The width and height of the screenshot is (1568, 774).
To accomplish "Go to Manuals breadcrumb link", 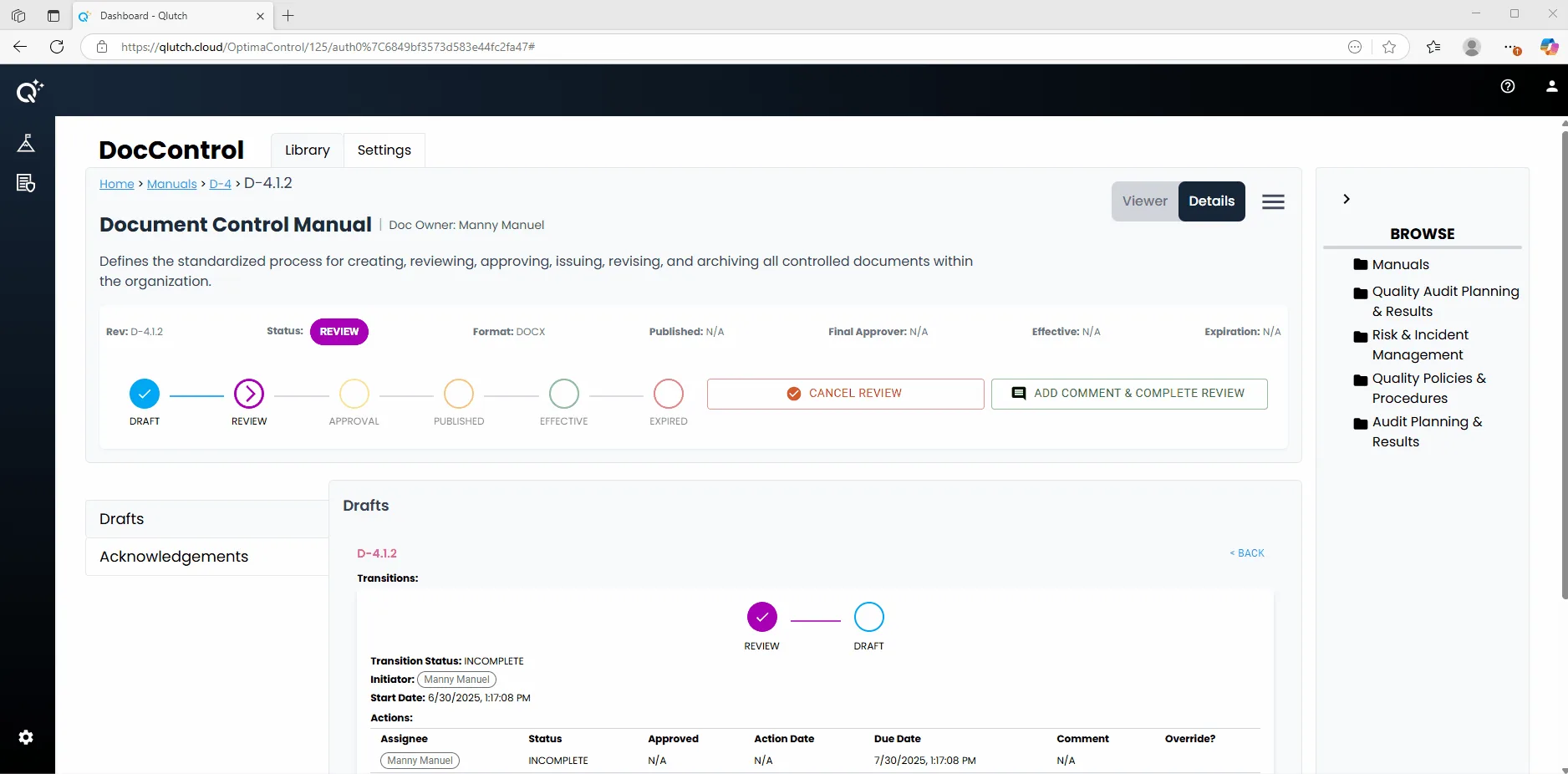I will coord(172,184).
